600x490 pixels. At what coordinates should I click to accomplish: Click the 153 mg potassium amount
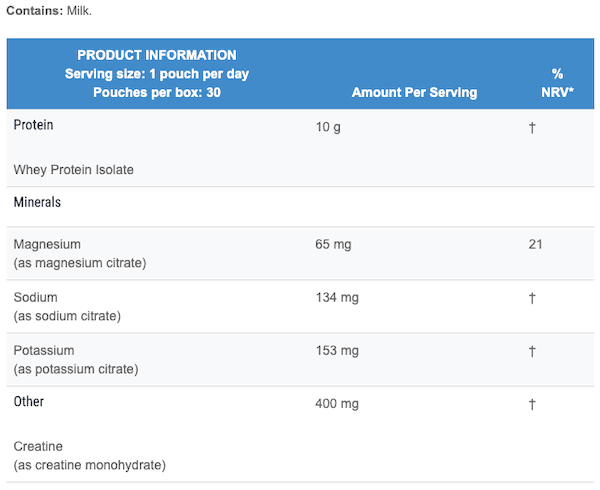click(x=337, y=351)
